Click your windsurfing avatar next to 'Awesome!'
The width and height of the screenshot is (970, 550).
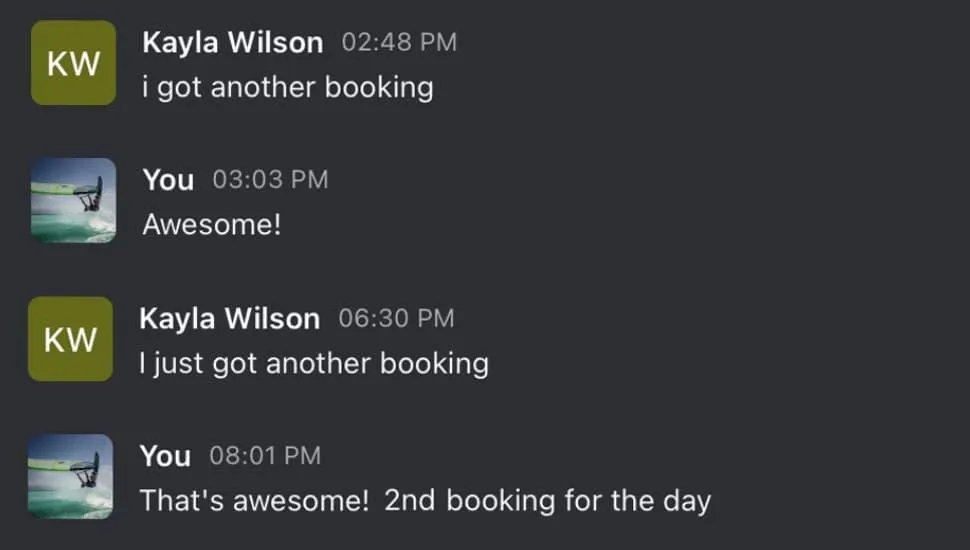[x=74, y=200]
